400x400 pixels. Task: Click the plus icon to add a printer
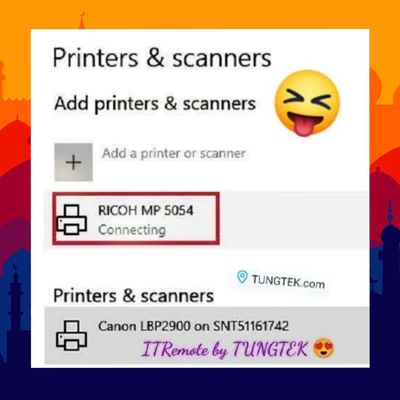[74, 162]
